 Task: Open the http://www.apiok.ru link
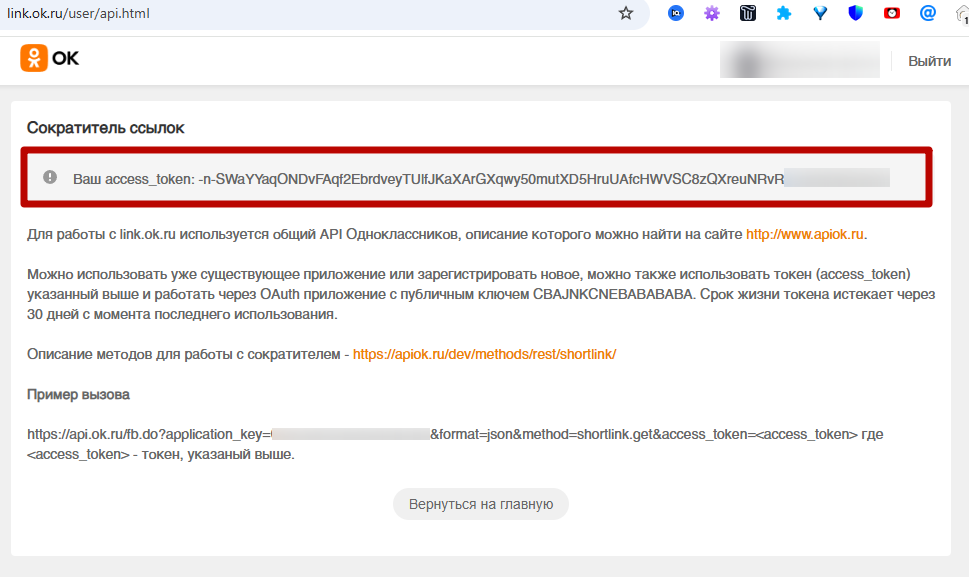(x=805, y=234)
